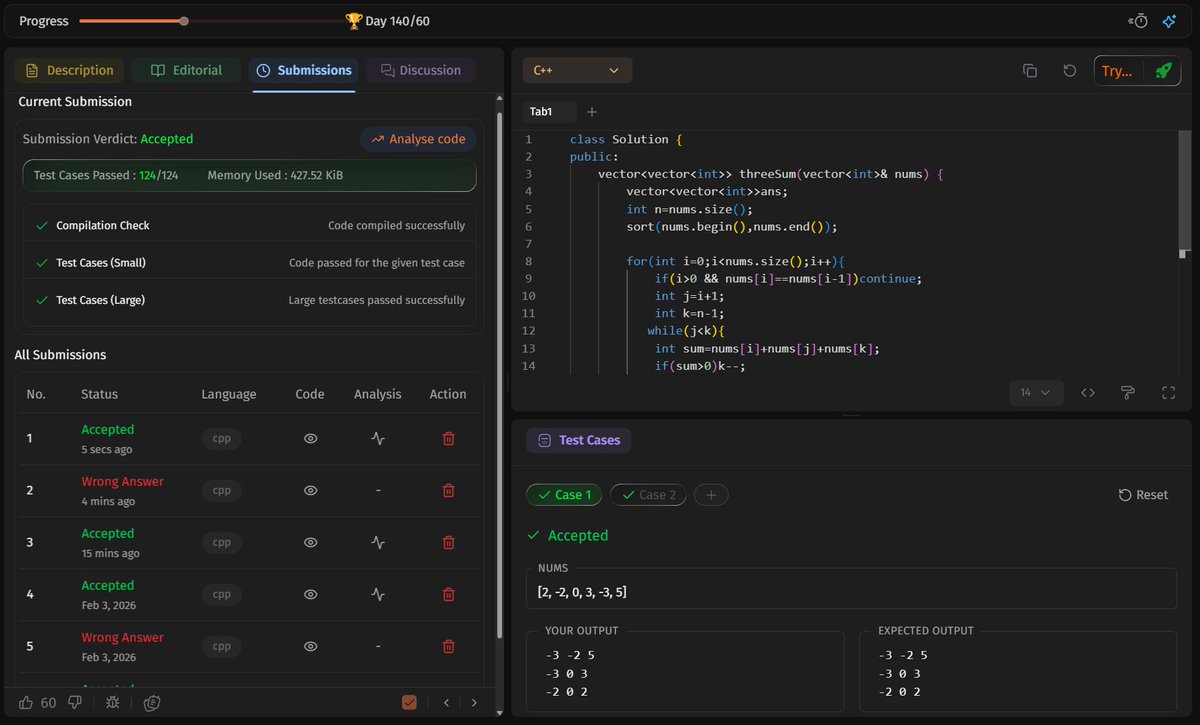The width and height of the screenshot is (1200, 725).
Task: Delete submission 4 with trash icon
Action: pyautogui.click(x=448, y=594)
